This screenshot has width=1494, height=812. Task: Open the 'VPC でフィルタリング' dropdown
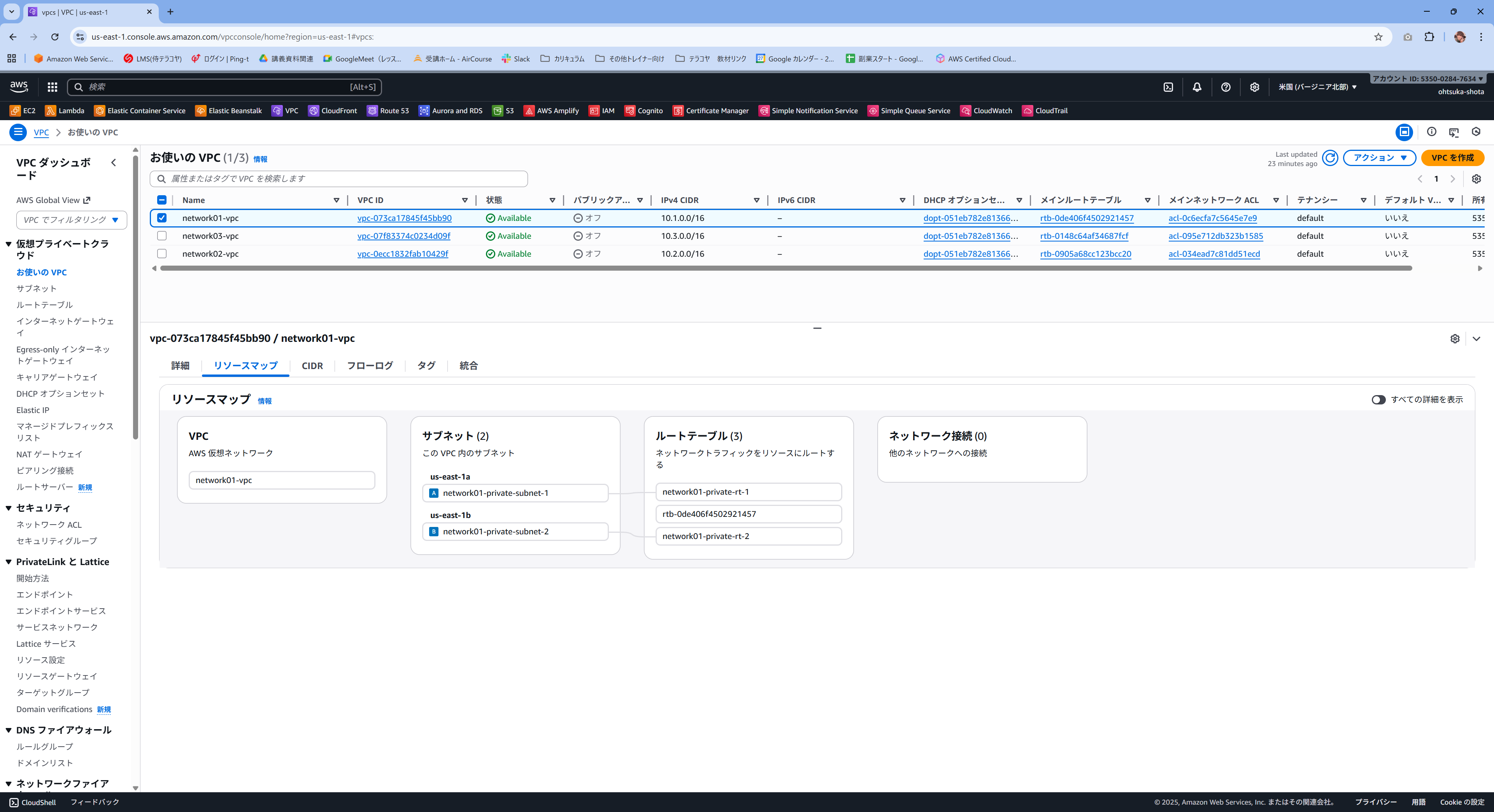pos(71,220)
